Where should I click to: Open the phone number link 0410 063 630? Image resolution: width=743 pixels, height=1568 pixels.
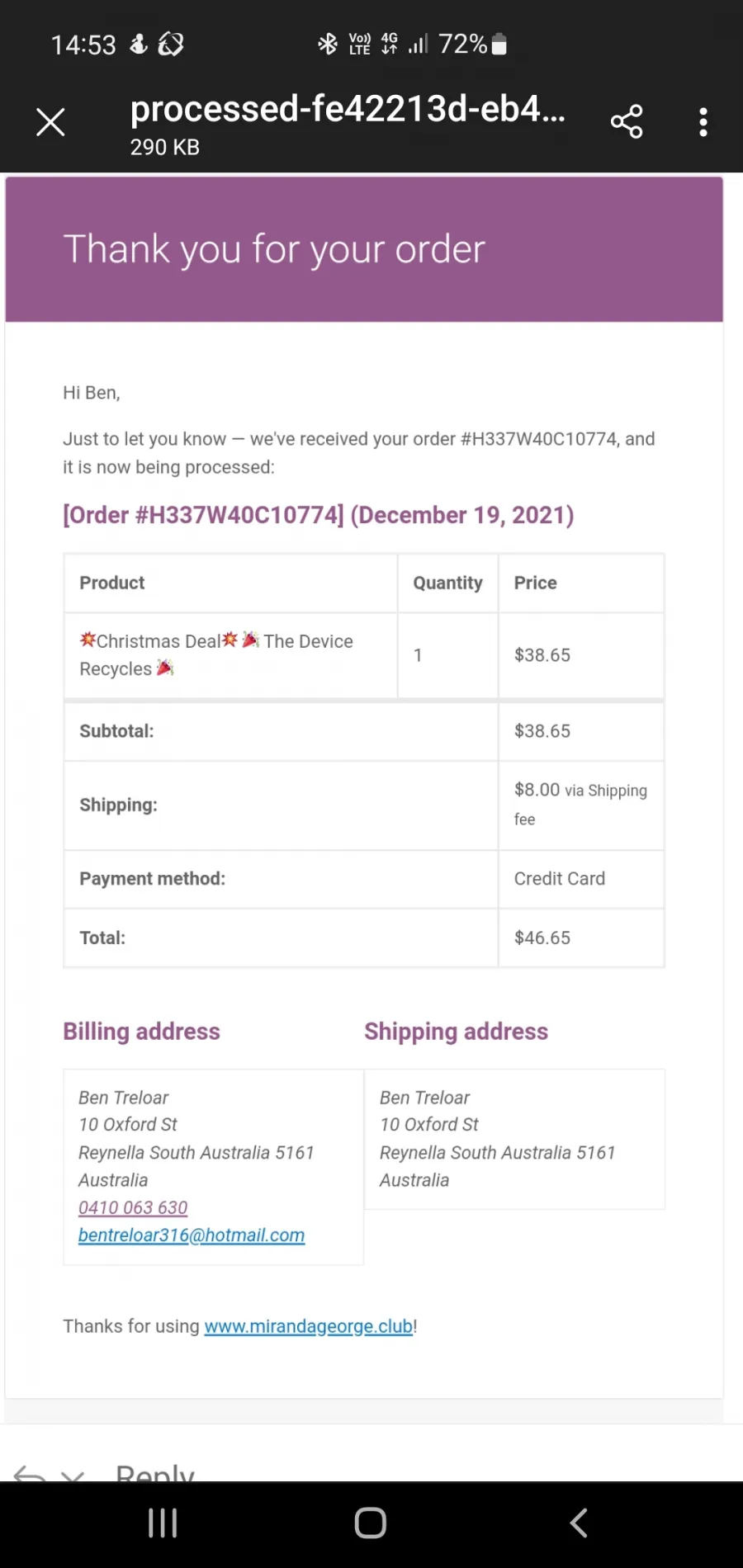tap(133, 1207)
